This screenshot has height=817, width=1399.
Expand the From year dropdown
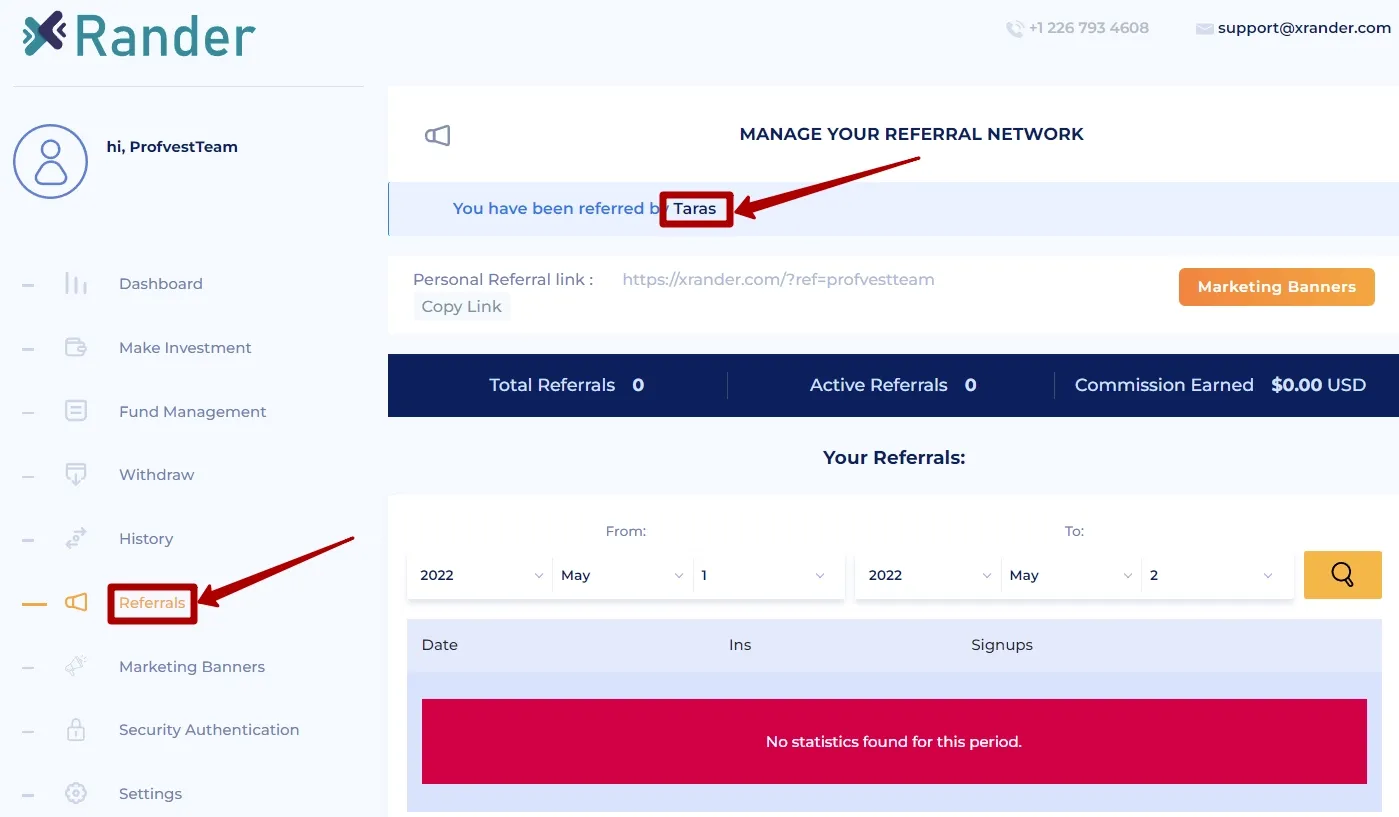click(480, 576)
